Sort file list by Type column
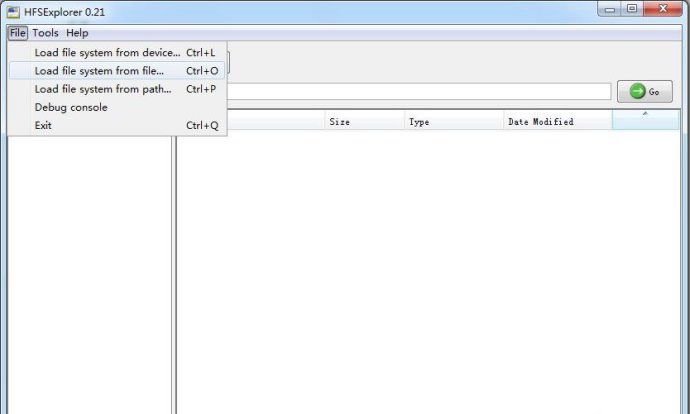 click(x=453, y=121)
